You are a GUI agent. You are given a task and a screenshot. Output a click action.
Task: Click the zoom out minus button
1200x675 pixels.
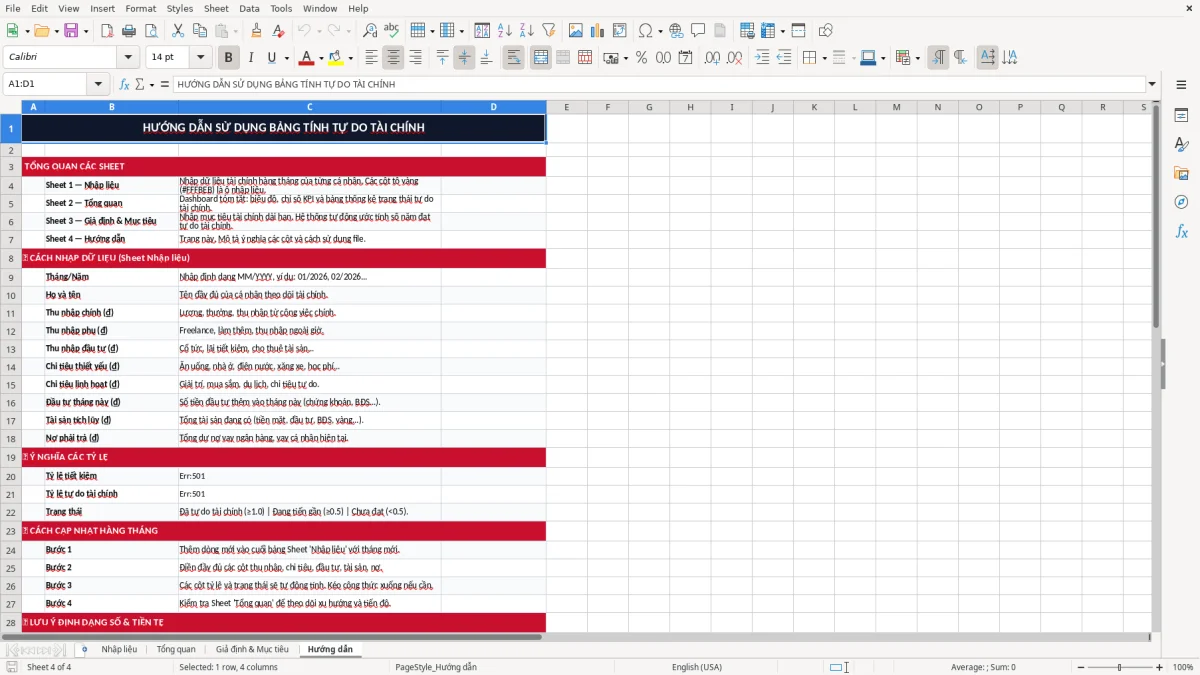pos(1079,667)
